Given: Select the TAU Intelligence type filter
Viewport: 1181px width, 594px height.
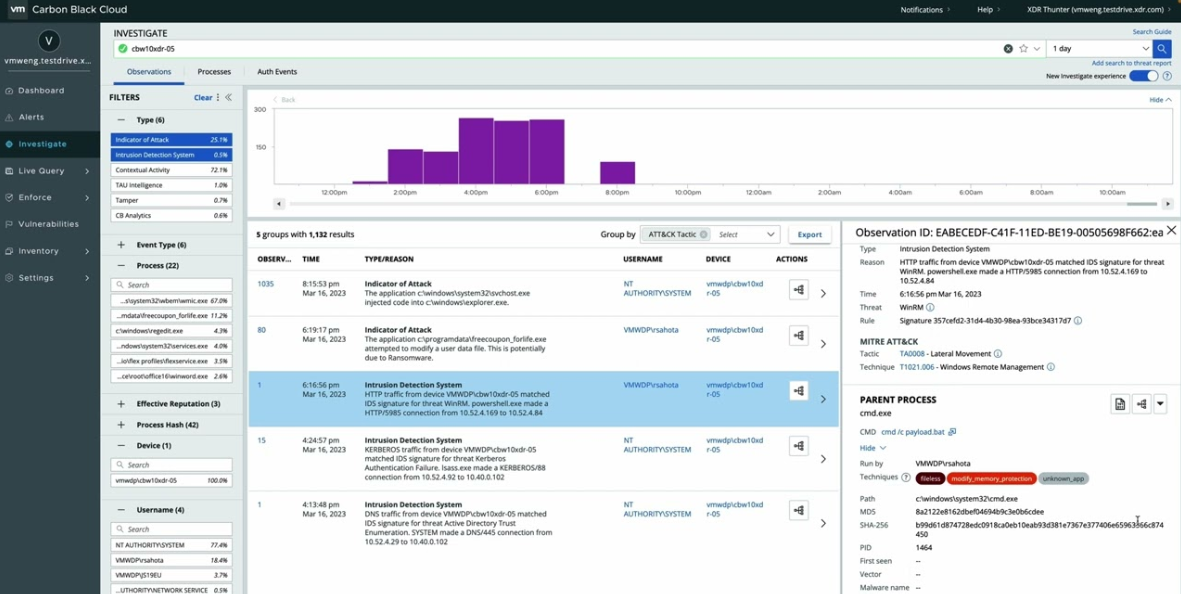Looking at the screenshot, I should tap(173, 185).
